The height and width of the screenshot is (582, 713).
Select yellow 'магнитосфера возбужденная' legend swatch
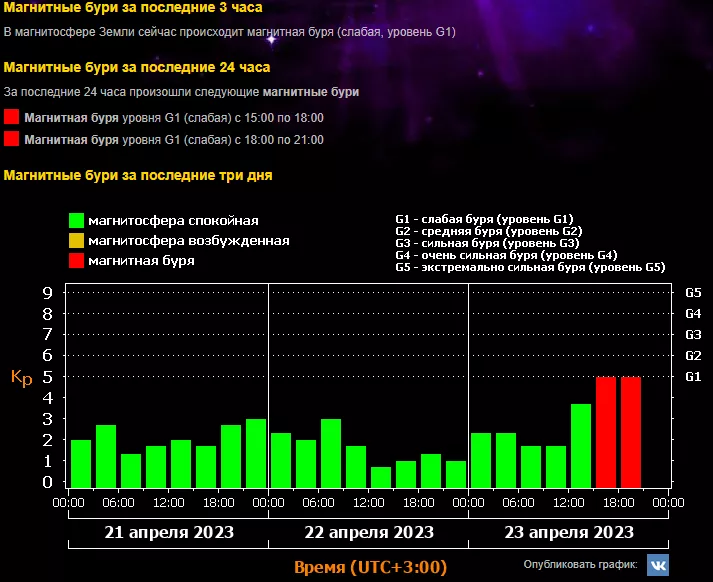click(76, 241)
